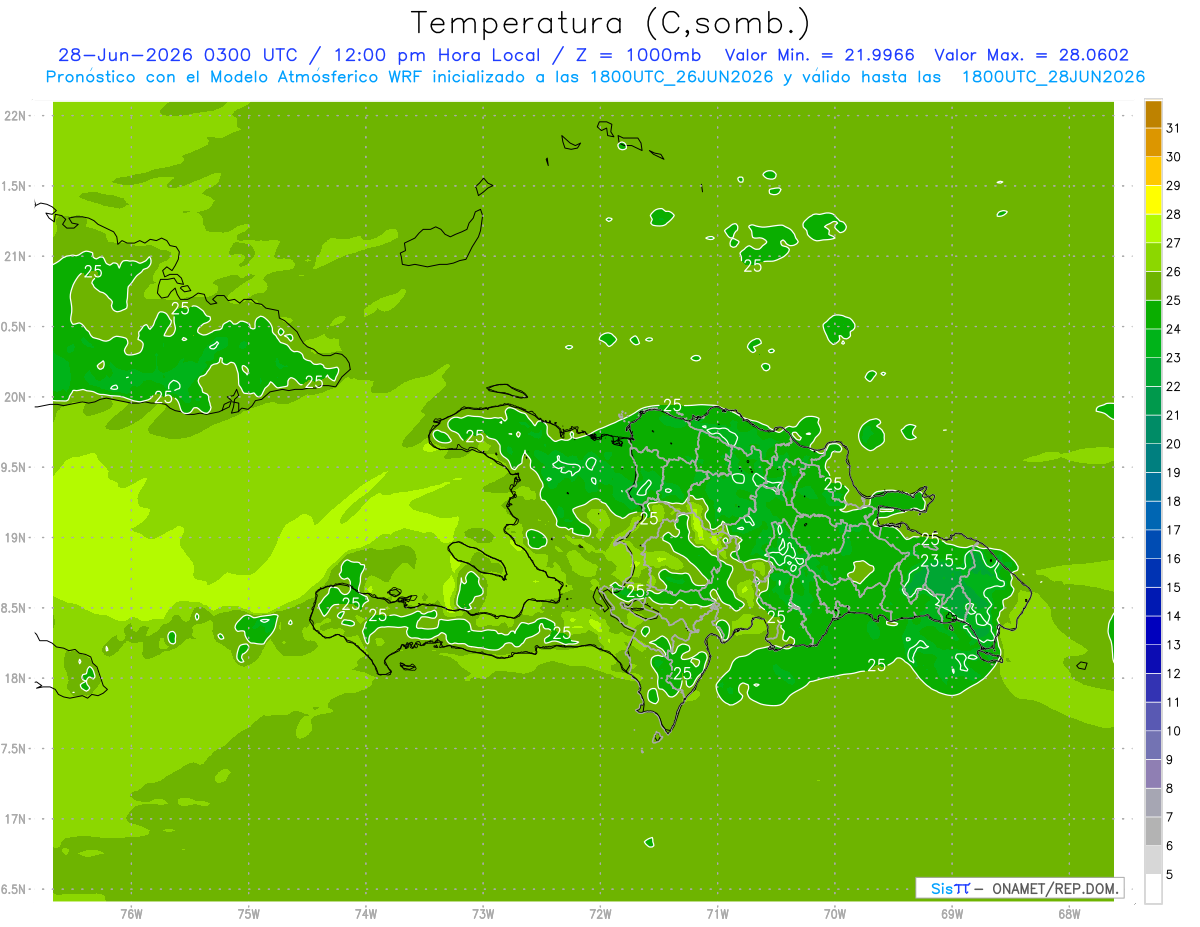Click the legend value '15'
Screen dimensions: 1200x927
1174,587
